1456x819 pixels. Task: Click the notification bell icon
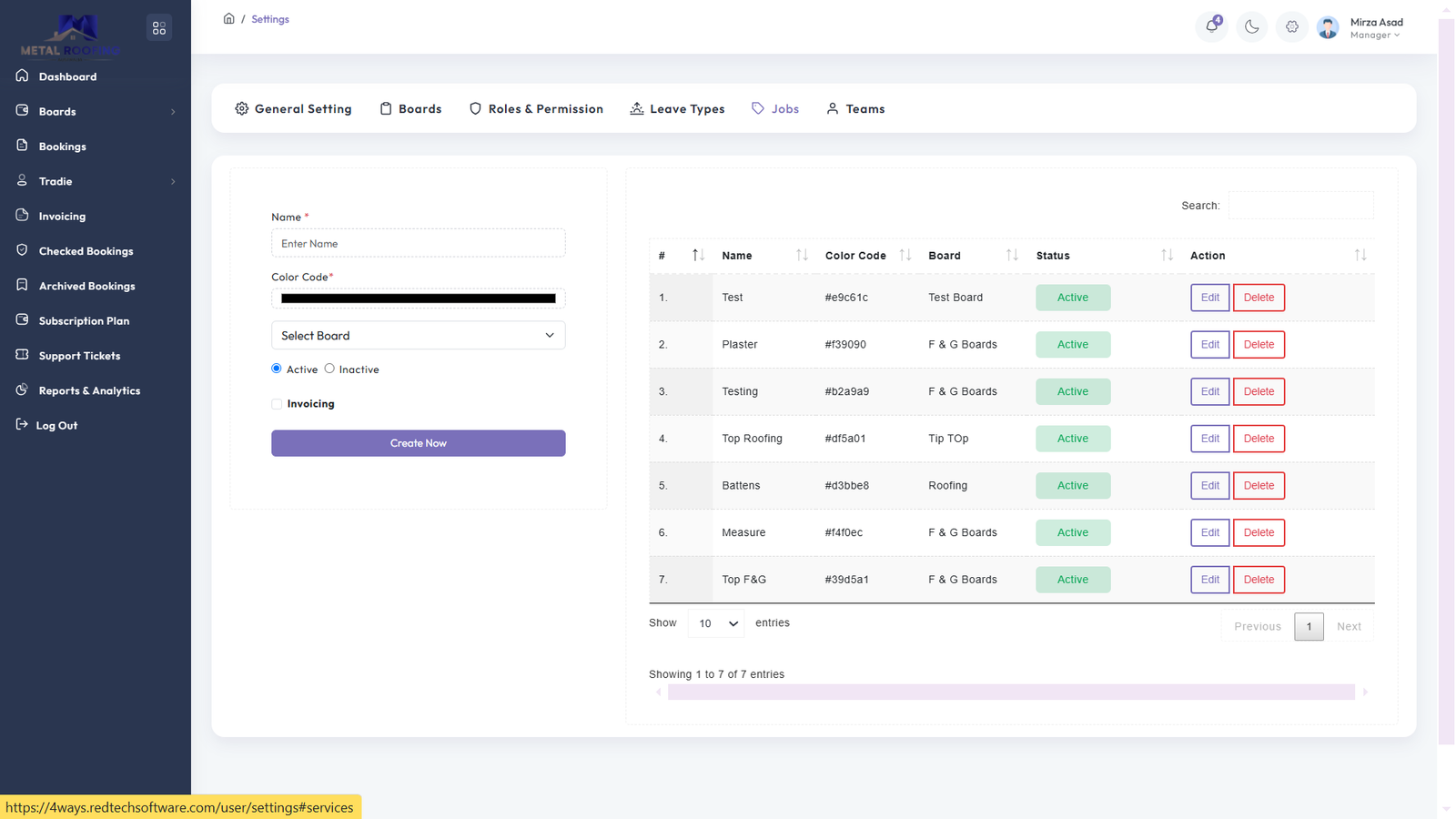[x=1211, y=26]
